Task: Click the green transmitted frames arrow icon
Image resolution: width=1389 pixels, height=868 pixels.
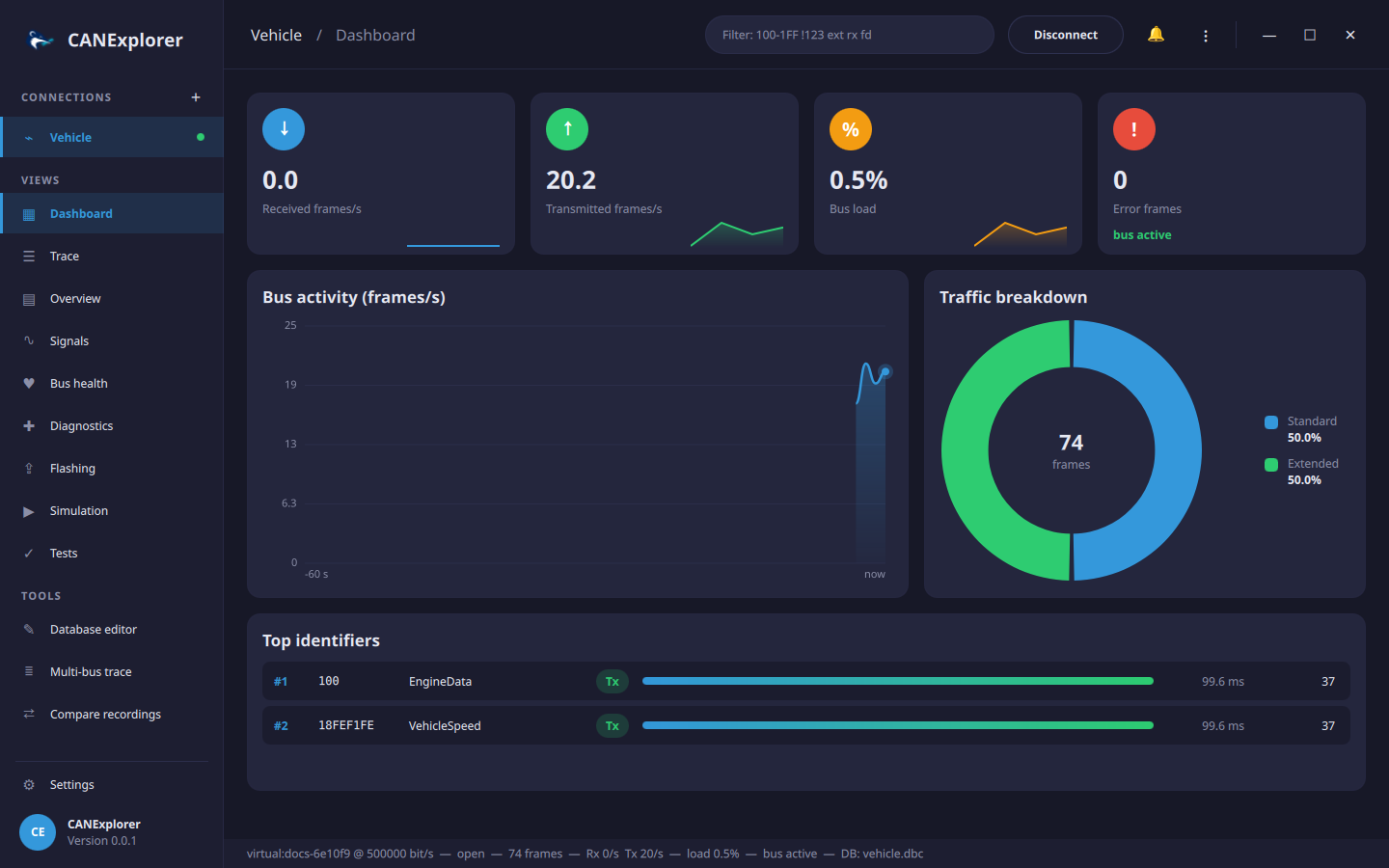Action: click(567, 129)
